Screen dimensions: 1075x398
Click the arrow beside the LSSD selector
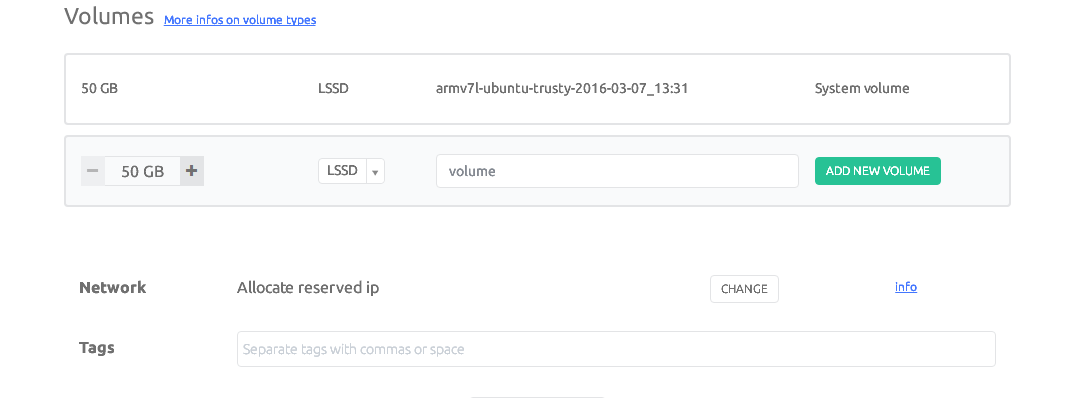coord(376,171)
